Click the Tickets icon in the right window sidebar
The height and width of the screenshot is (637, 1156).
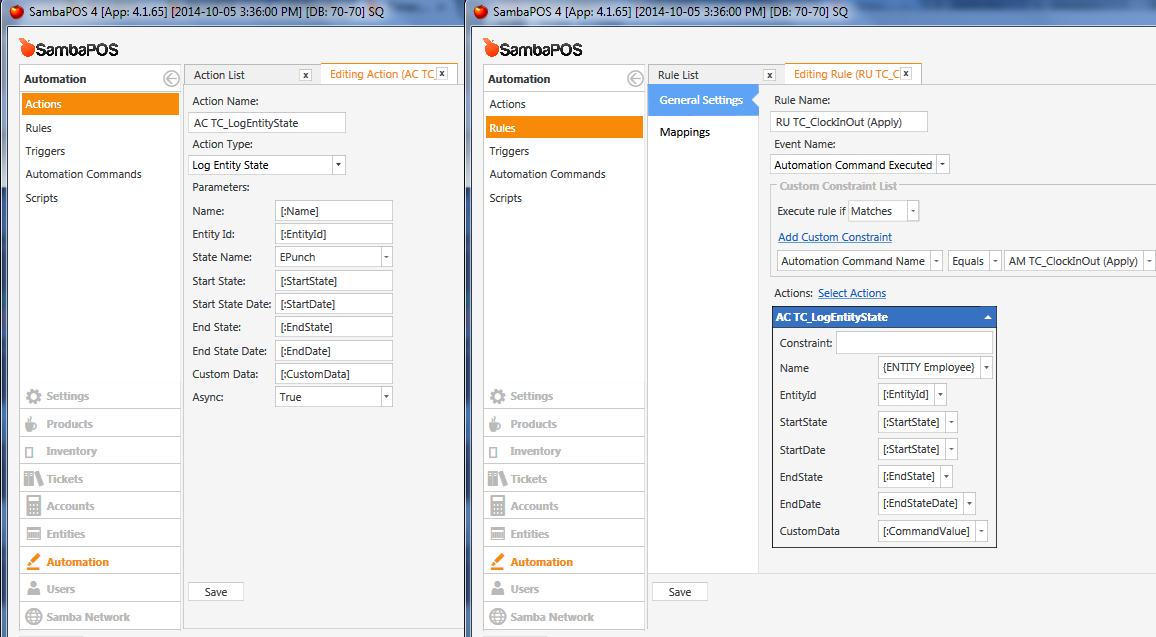tap(498, 479)
